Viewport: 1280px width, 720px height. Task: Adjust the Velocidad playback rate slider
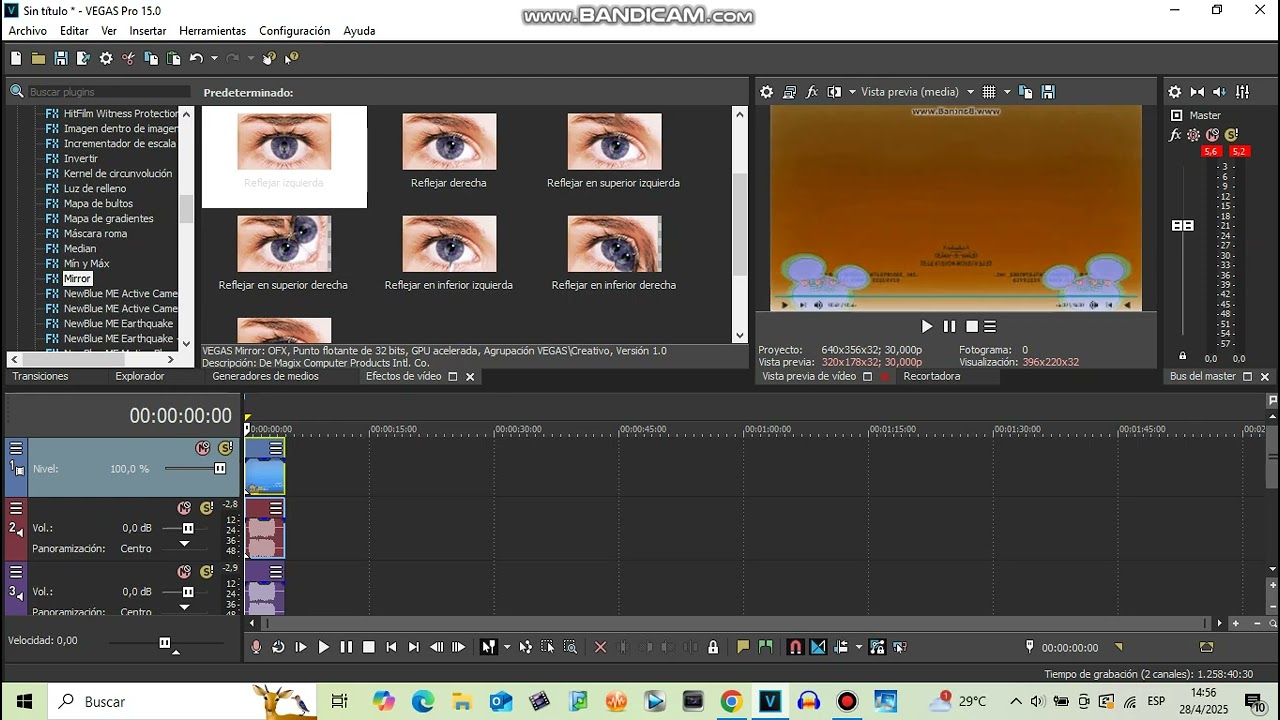165,642
